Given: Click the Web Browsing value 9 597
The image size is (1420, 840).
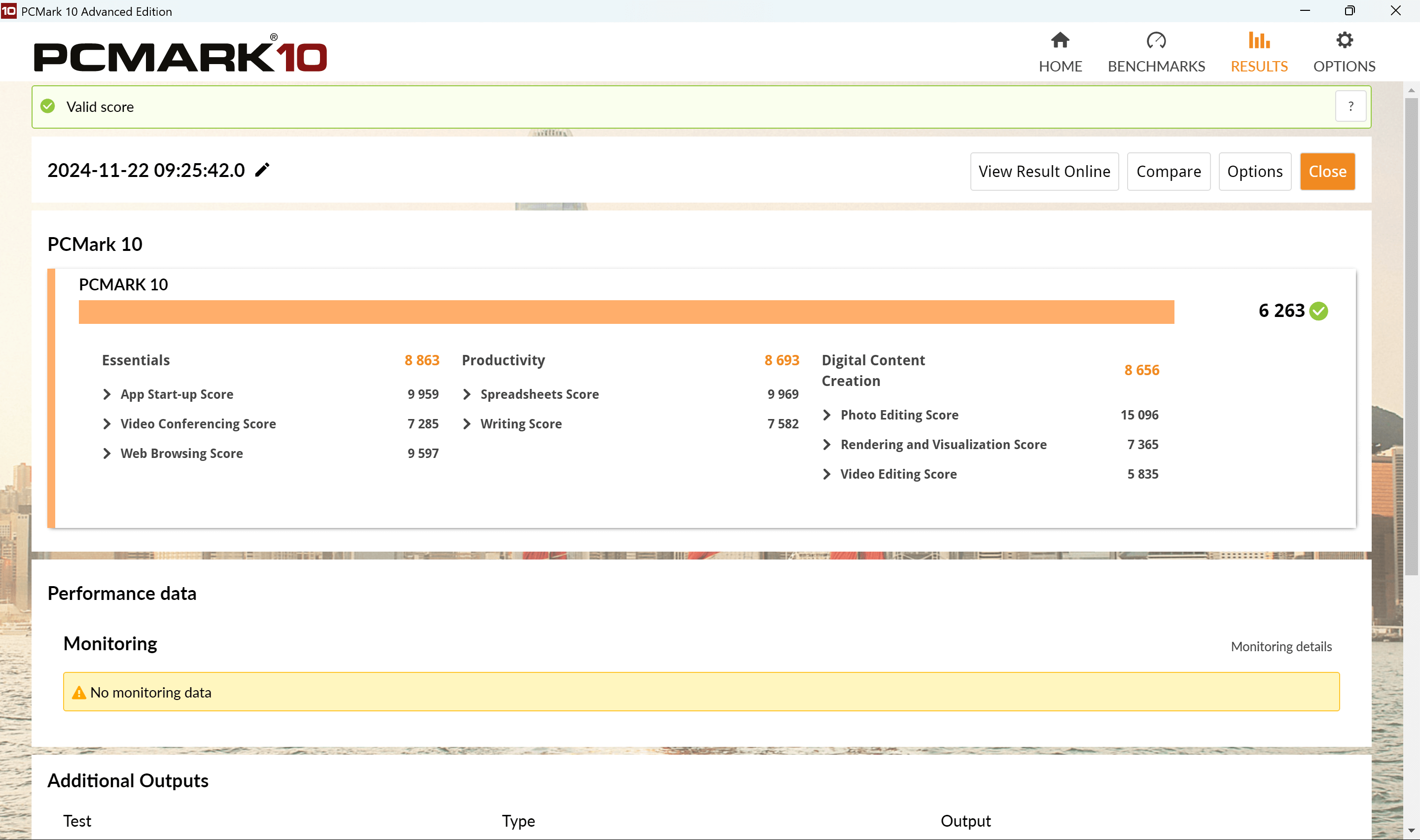Looking at the screenshot, I should point(423,454).
